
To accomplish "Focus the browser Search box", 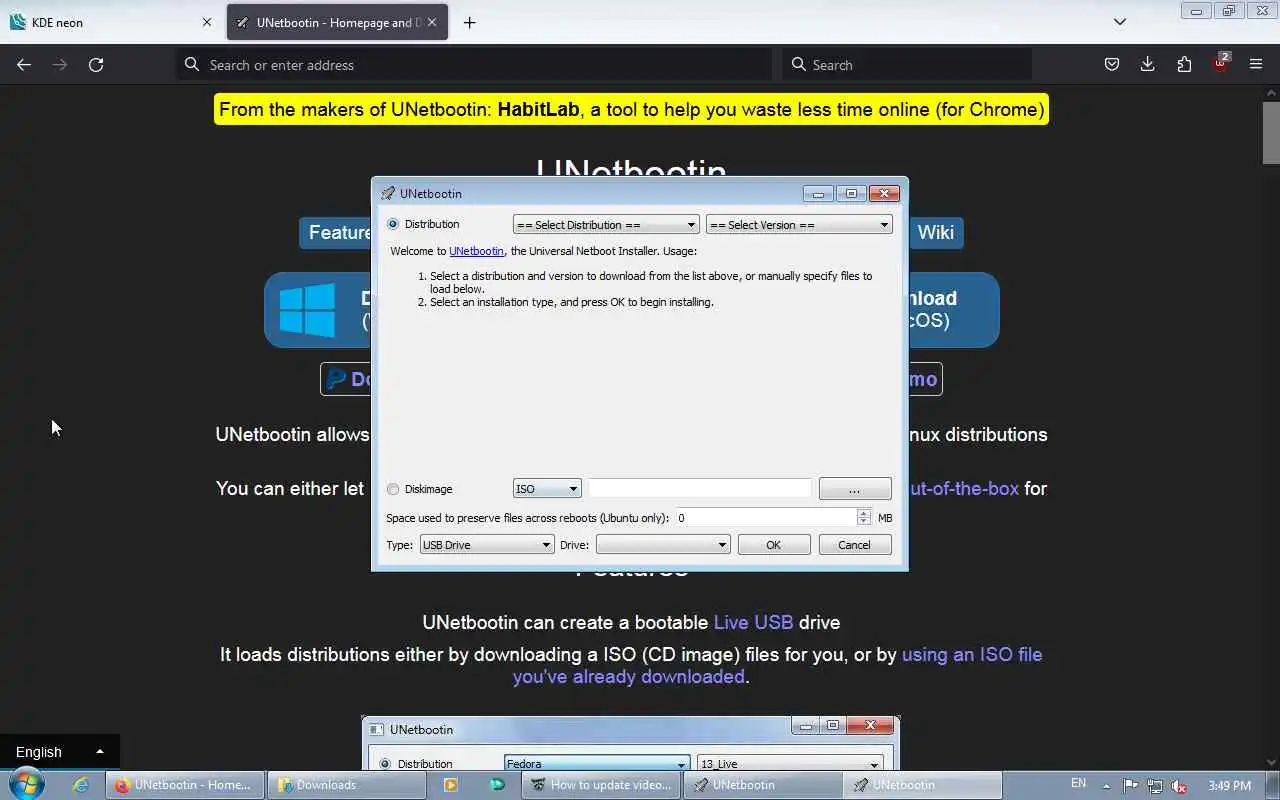I will [x=907, y=64].
